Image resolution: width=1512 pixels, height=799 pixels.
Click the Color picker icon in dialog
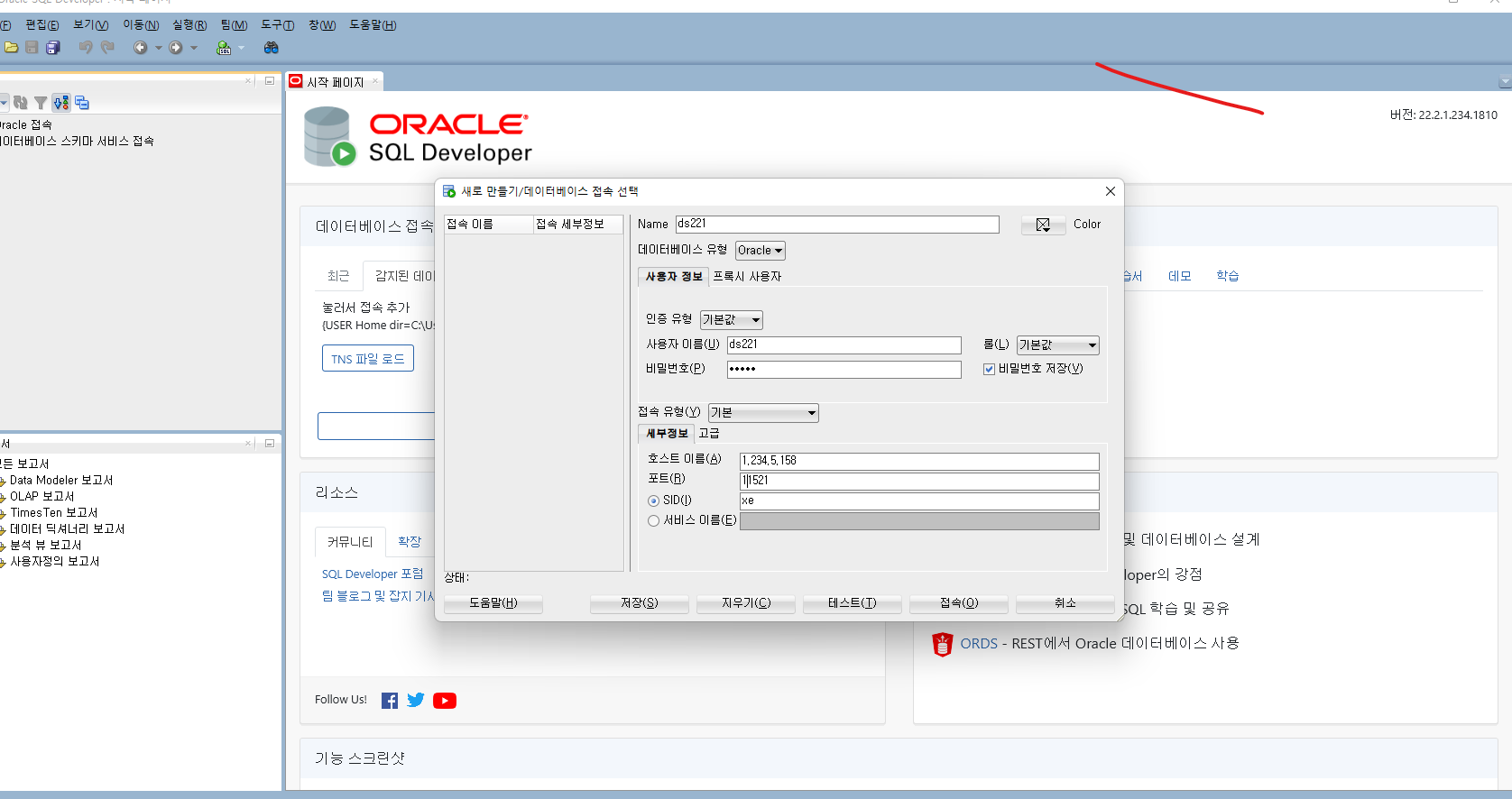point(1043,225)
